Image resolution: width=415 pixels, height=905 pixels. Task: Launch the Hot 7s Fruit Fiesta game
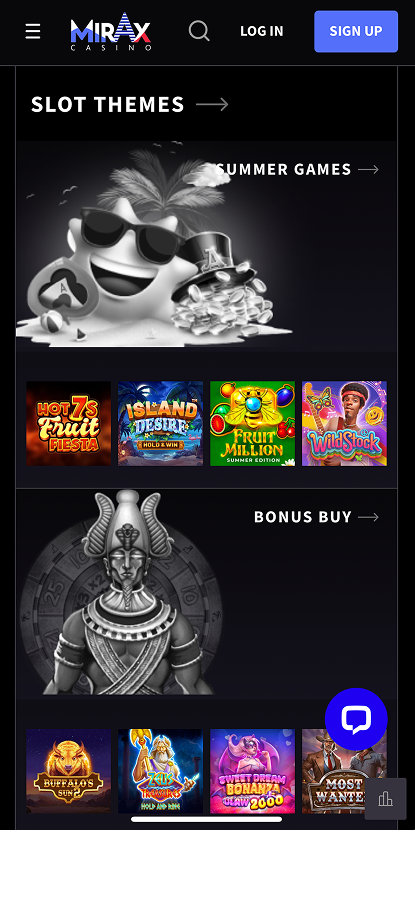click(x=69, y=424)
